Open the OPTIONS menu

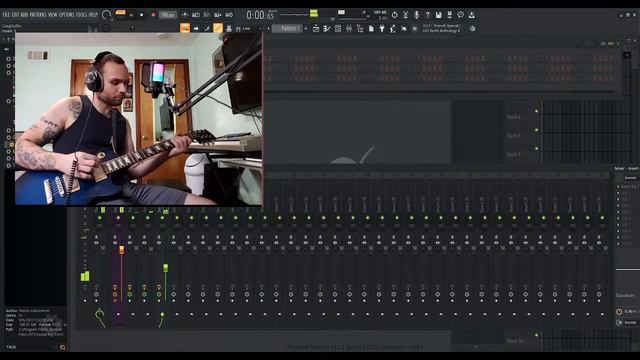[x=67, y=15]
